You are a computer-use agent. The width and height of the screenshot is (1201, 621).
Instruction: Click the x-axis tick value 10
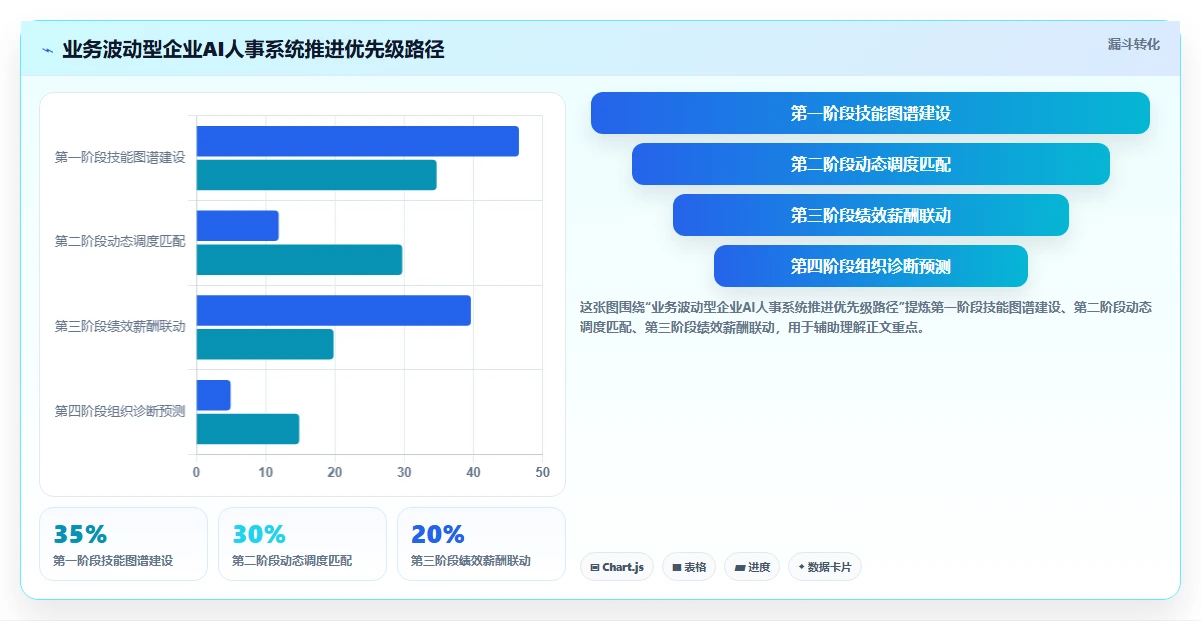(265, 472)
